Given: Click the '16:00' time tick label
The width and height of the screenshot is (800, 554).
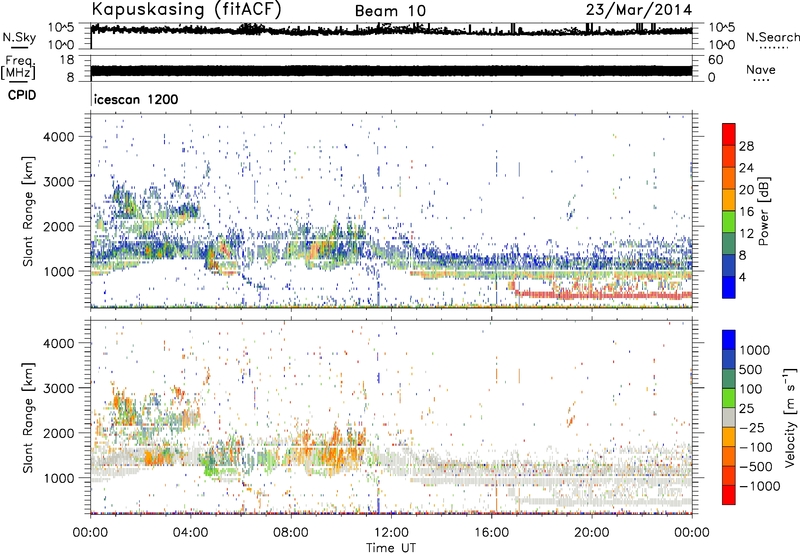Looking at the screenshot, I should (x=491, y=533).
